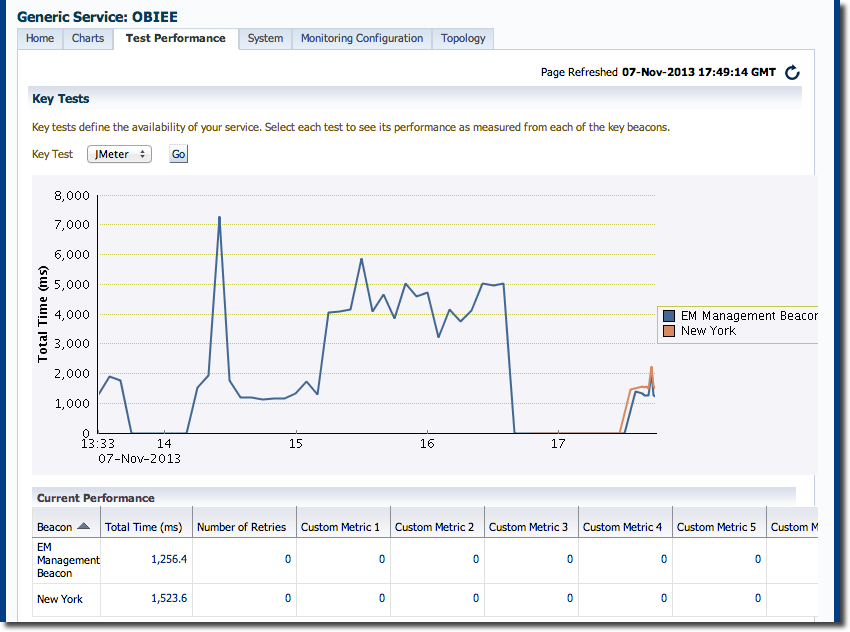Click the New York 1,523.6 value
This screenshot has height=632, width=850.
coord(168,599)
